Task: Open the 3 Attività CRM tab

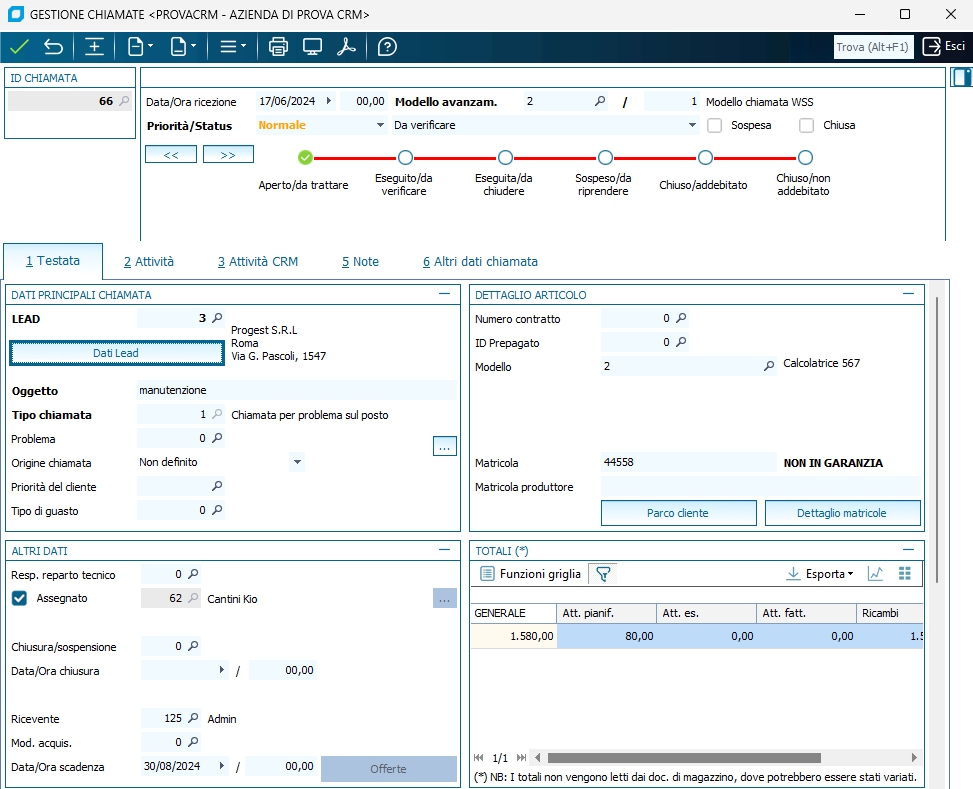Action: pyautogui.click(x=258, y=262)
